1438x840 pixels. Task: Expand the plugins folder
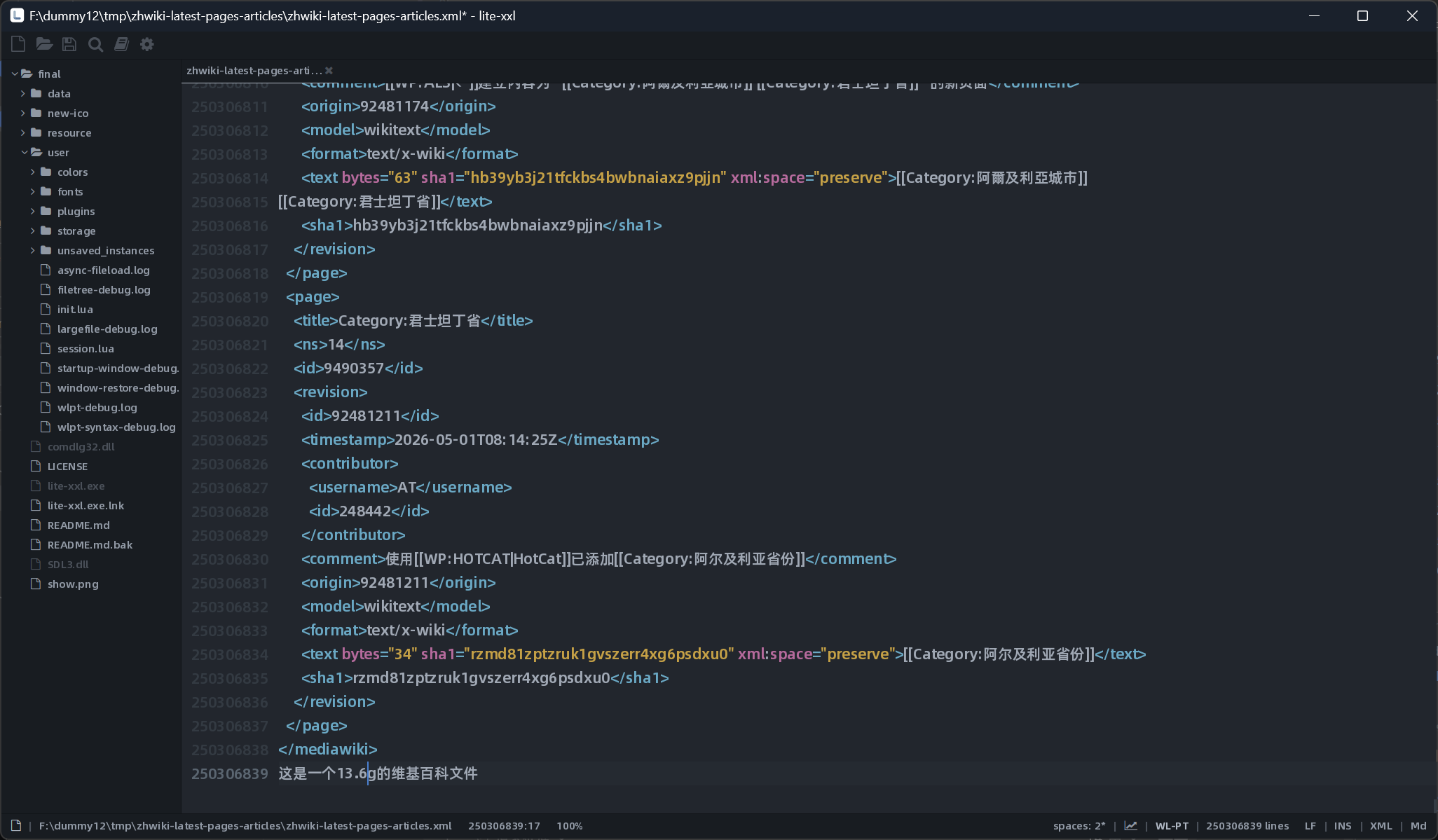(33, 211)
